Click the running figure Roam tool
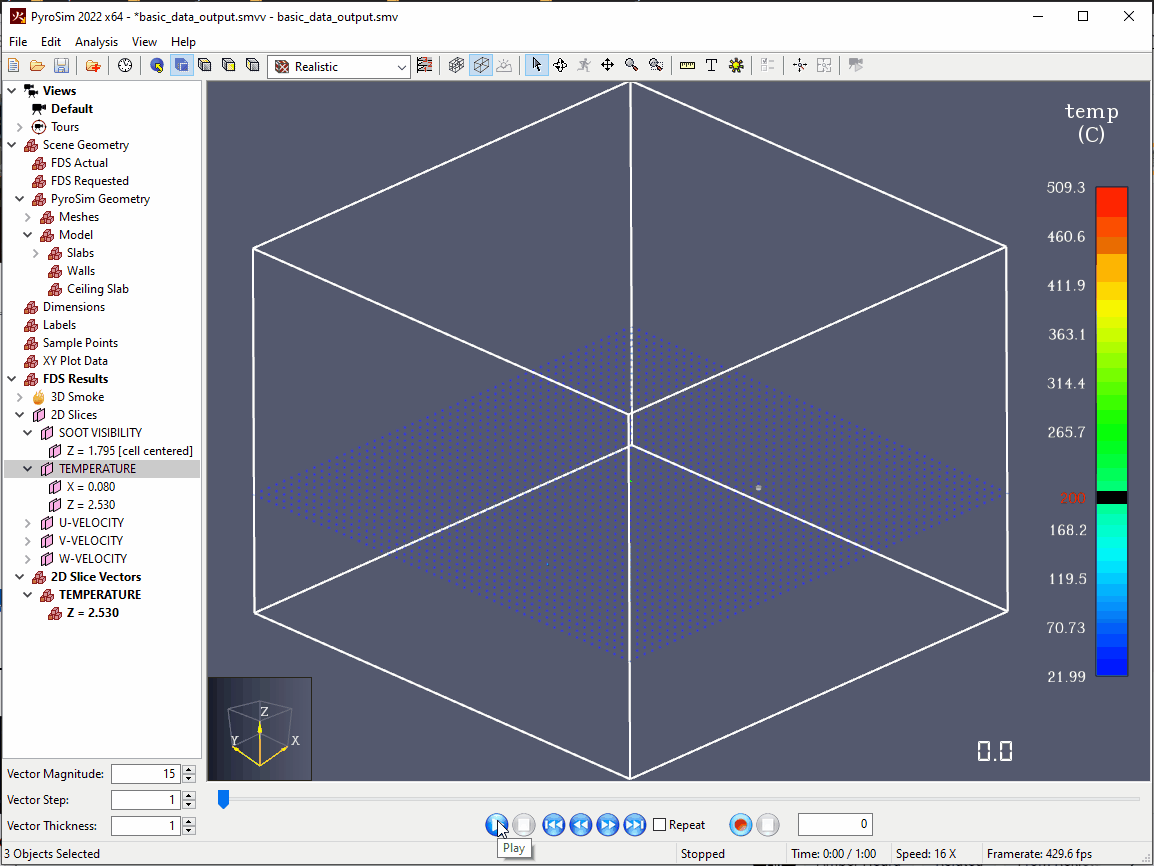Image resolution: width=1154 pixels, height=866 pixels. coord(584,65)
